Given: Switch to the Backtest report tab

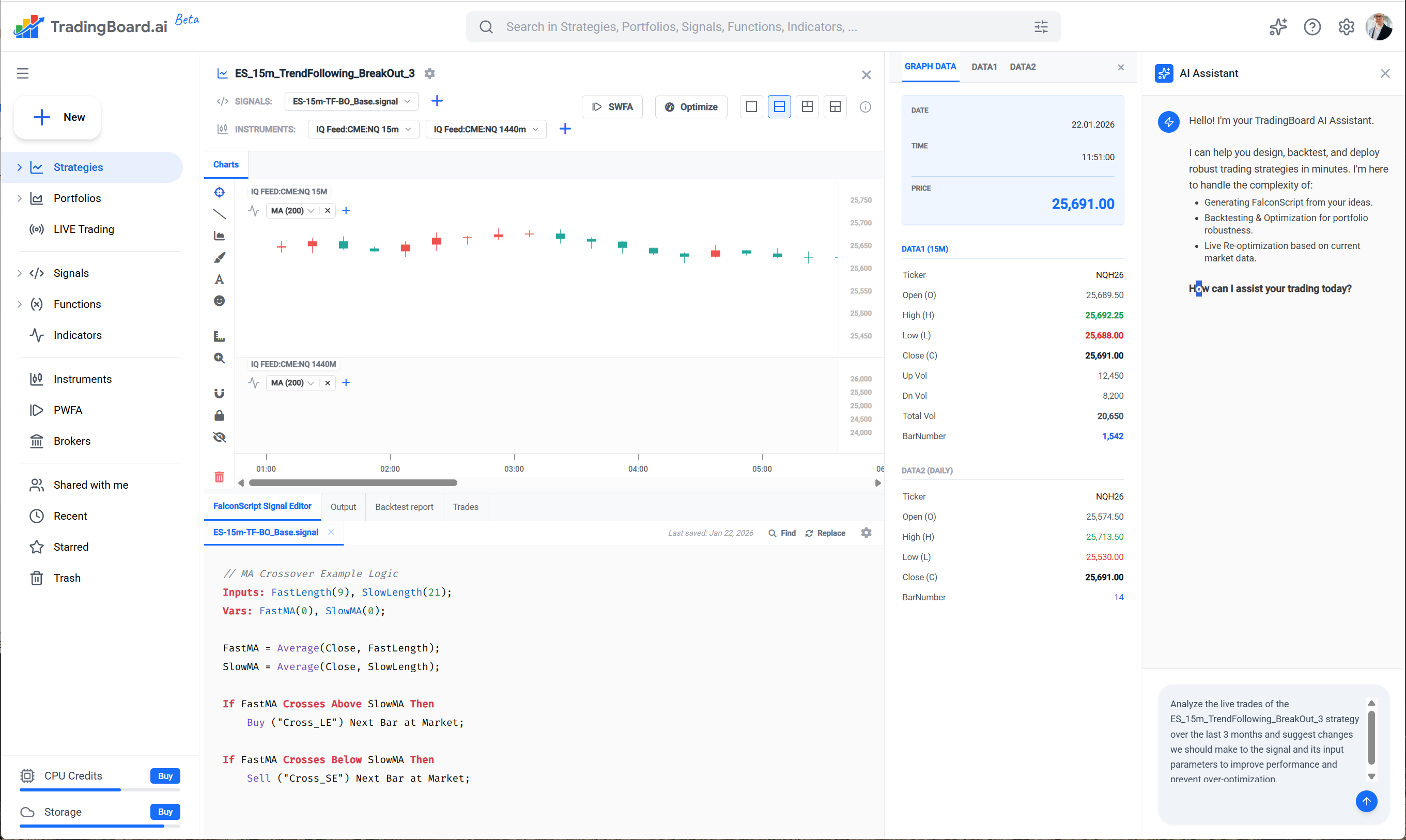Looking at the screenshot, I should point(404,507).
